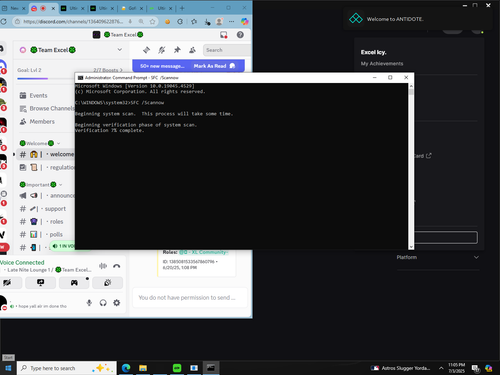Open taskbar clock showing 11:05 PM

coord(456,368)
